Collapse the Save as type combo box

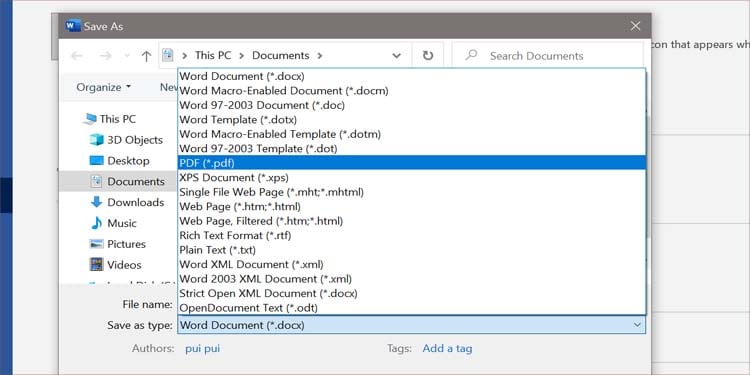click(637, 325)
